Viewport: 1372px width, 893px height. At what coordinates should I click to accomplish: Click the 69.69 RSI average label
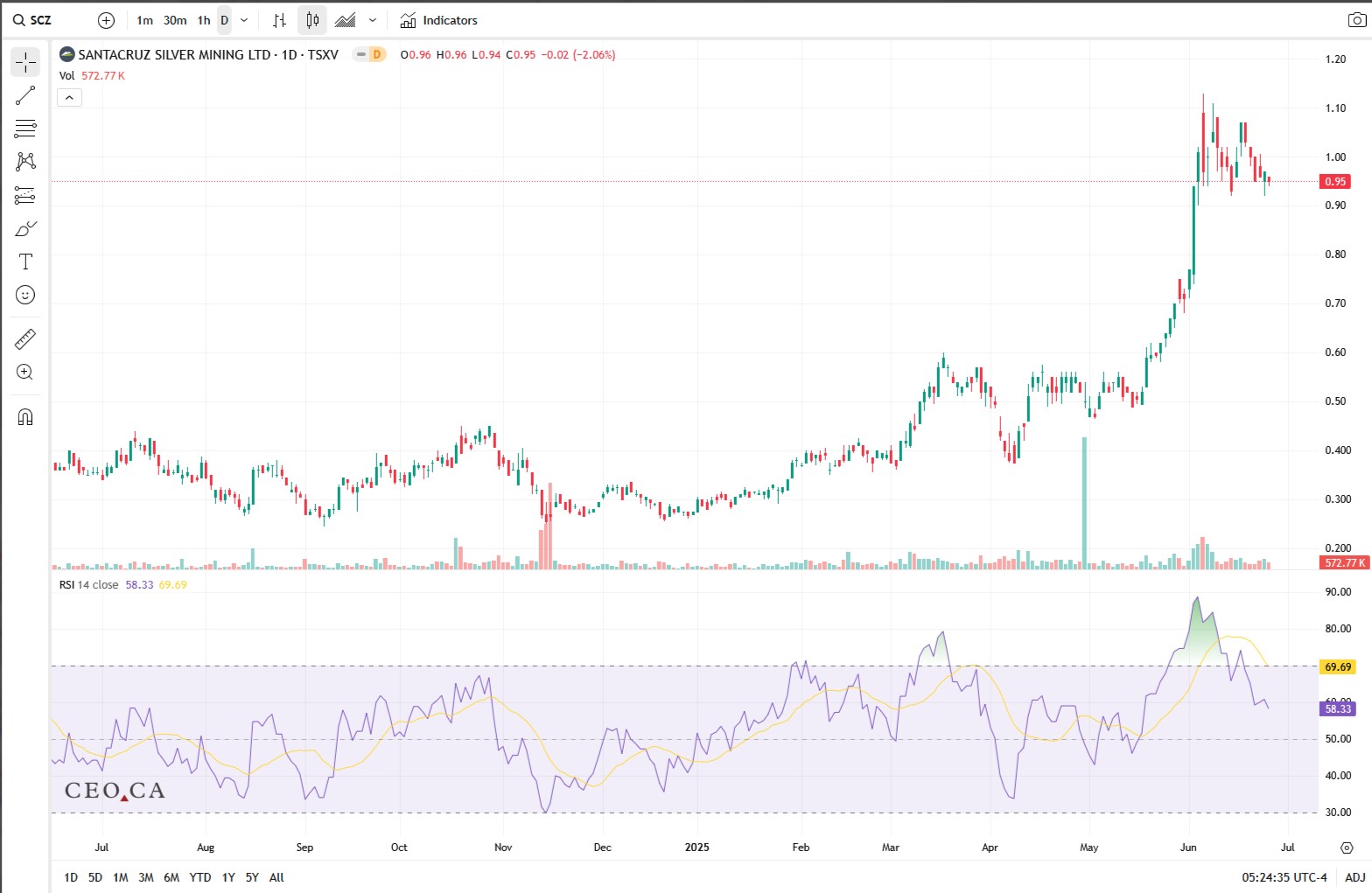1338,667
